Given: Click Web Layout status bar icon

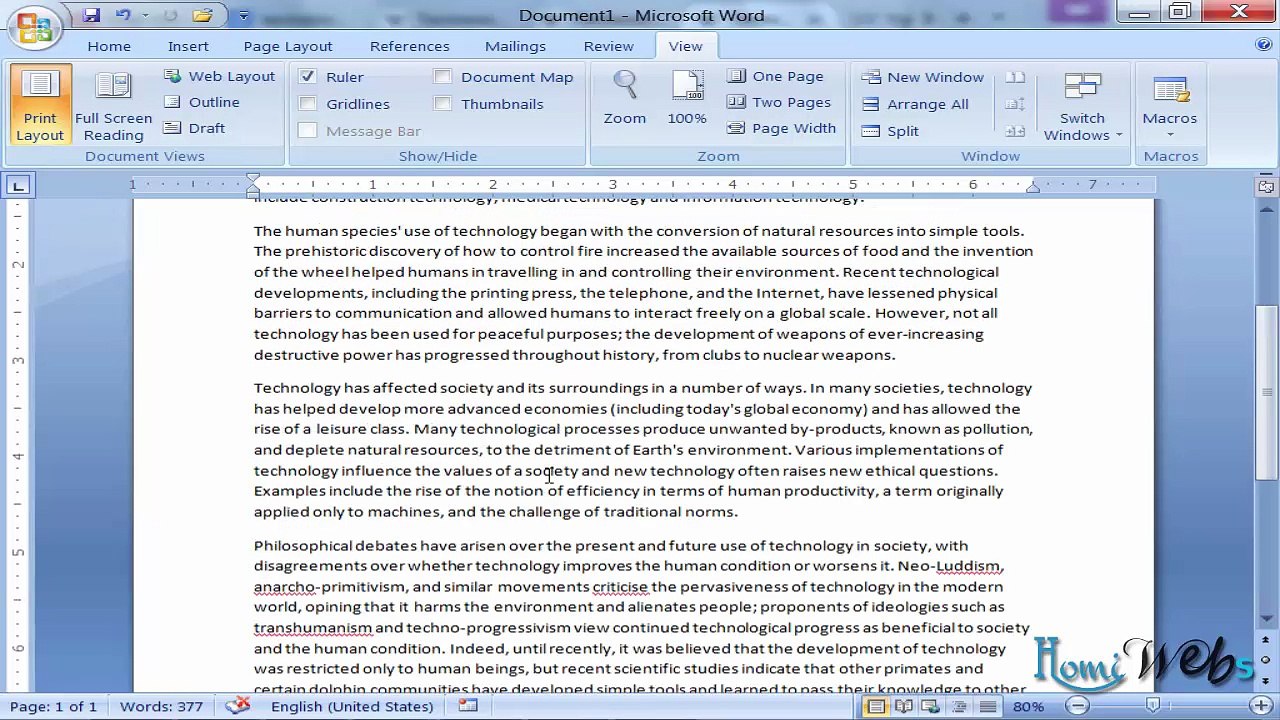Looking at the screenshot, I should 932,707.
